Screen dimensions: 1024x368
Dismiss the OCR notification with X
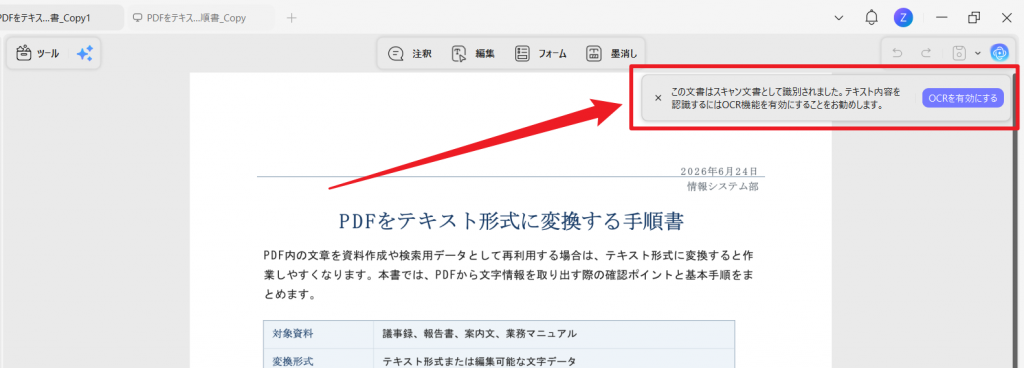tap(658, 98)
